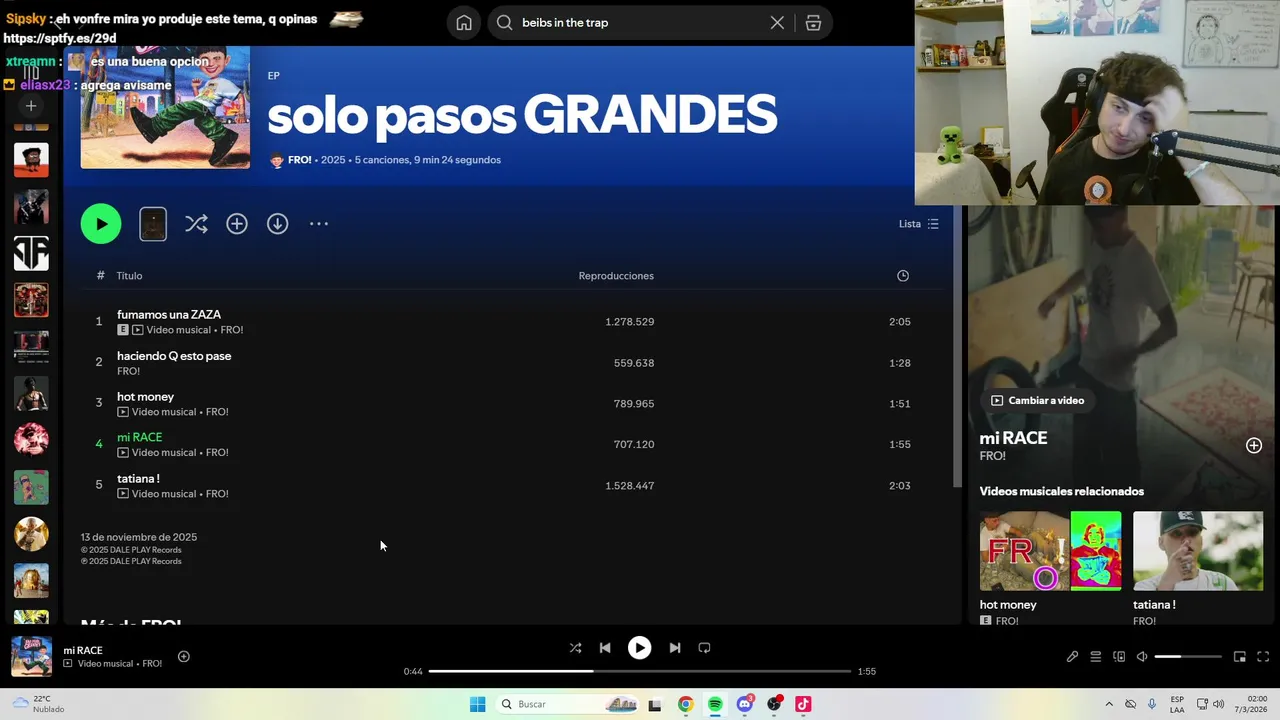
Task: Open system volume tray icon
Action: click(x=1218, y=704)
